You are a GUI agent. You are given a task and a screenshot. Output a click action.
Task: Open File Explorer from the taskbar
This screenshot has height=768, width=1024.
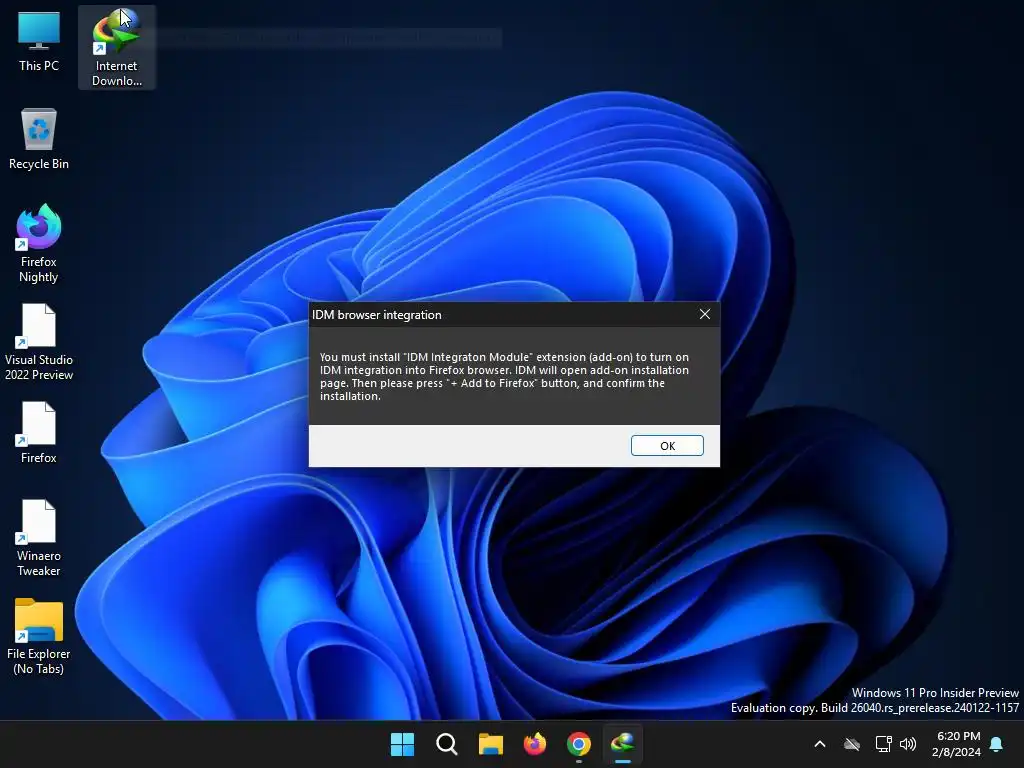pos(490,744)
